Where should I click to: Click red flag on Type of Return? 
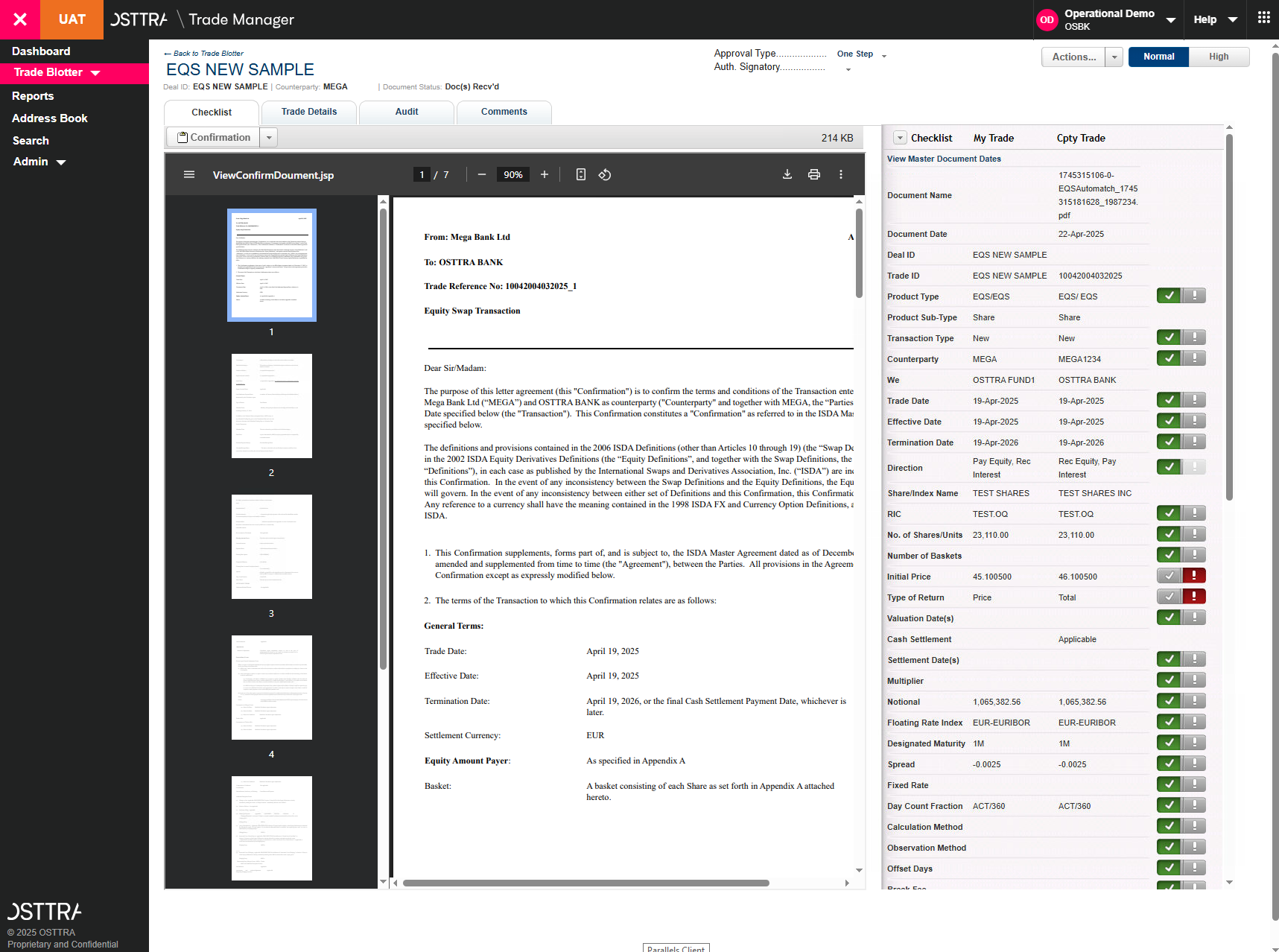point(1194,597)
